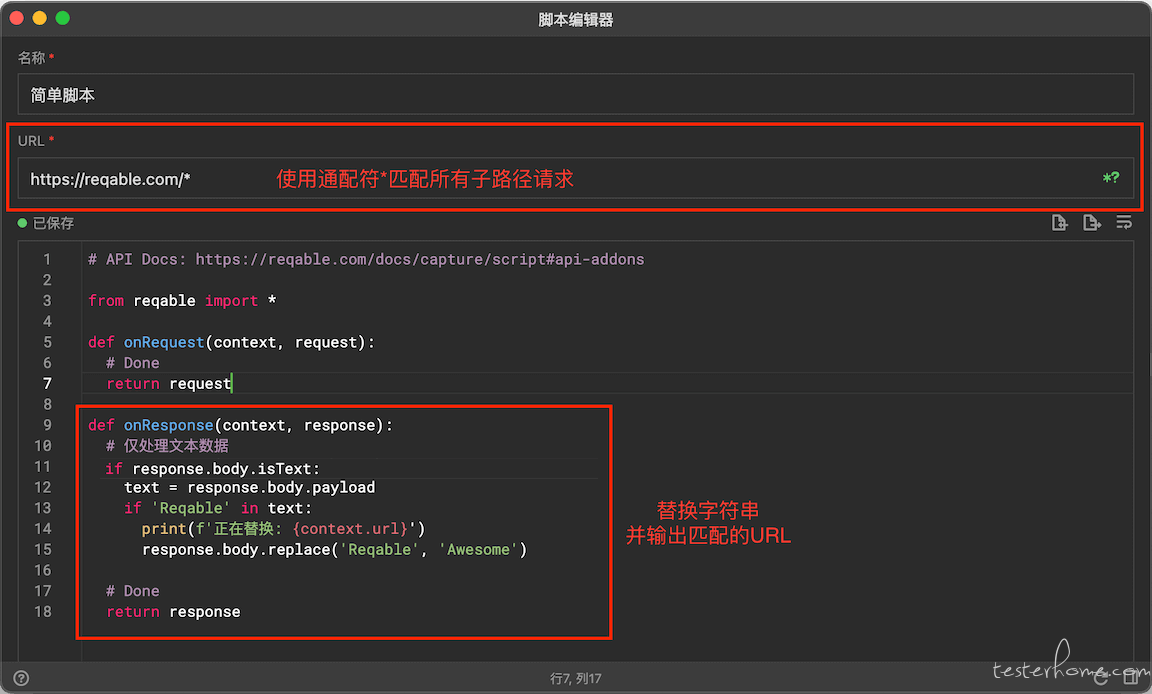Click the export script file icon
This screenshot has width=1152, height=694.
coord(1092,223)
